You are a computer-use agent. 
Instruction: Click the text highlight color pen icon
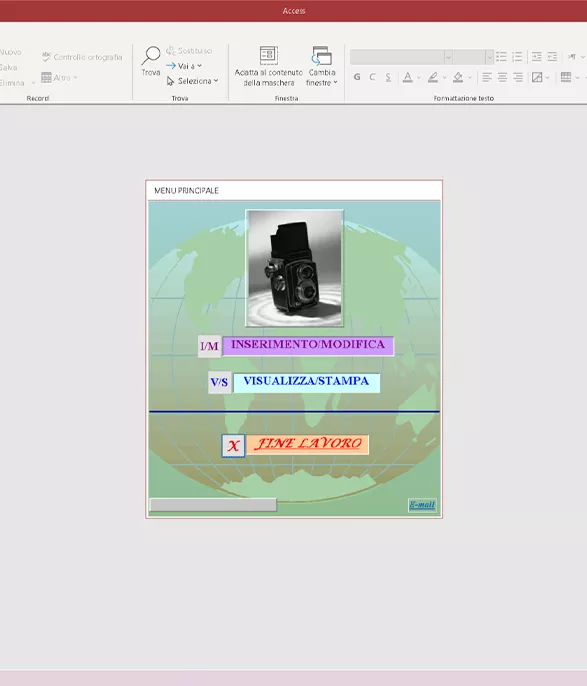point(433,77)
